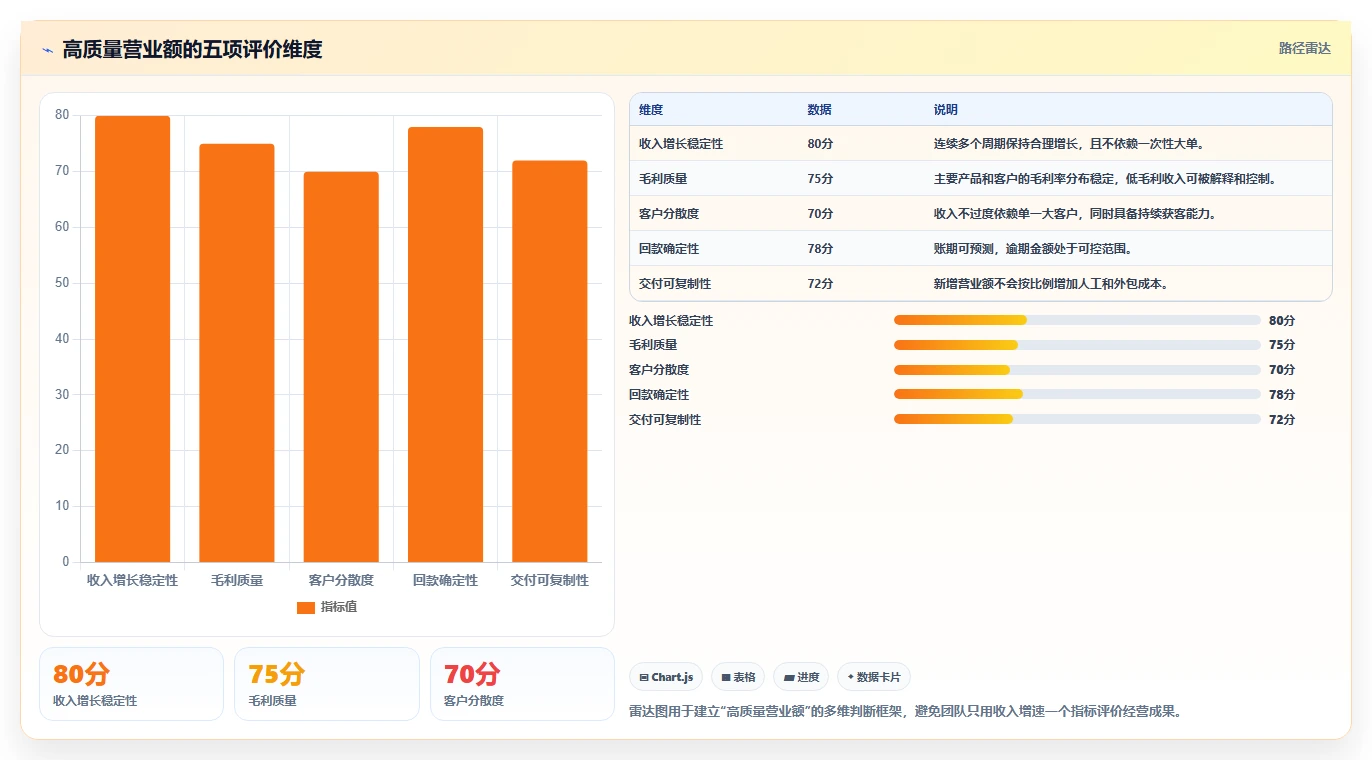Click the 数据卡片 tag chip
The image size is (1372, 760).
click(874, 677)
